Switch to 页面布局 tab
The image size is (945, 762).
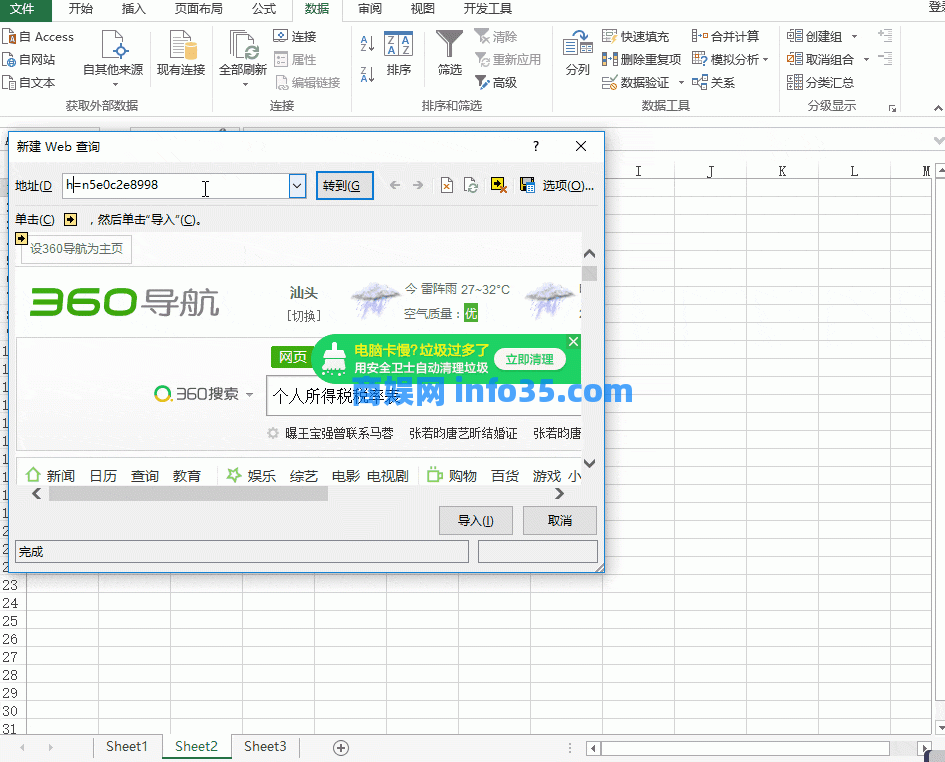(x=198, y=8)
